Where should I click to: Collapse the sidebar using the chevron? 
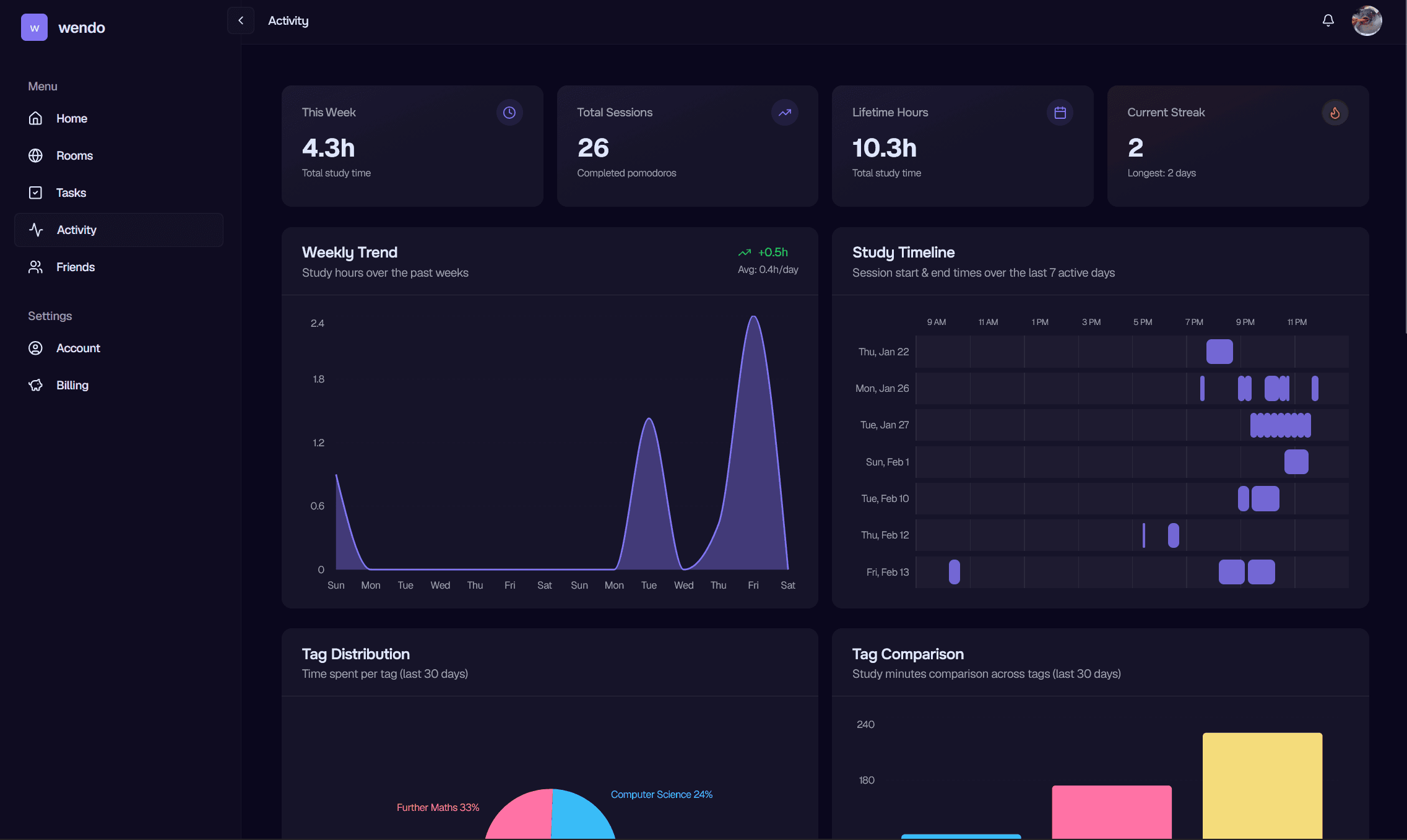pyautogui.click(x=241, y=20)
